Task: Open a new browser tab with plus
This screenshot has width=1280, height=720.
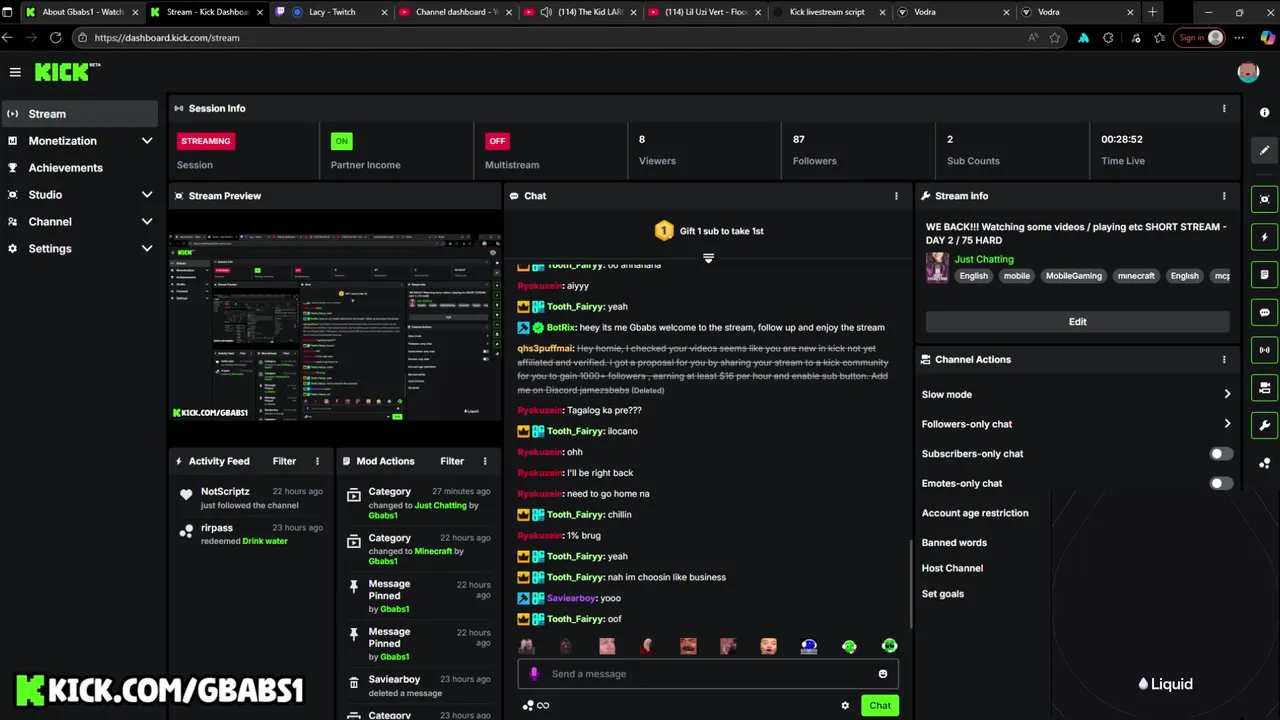Action: [1152, 12]
